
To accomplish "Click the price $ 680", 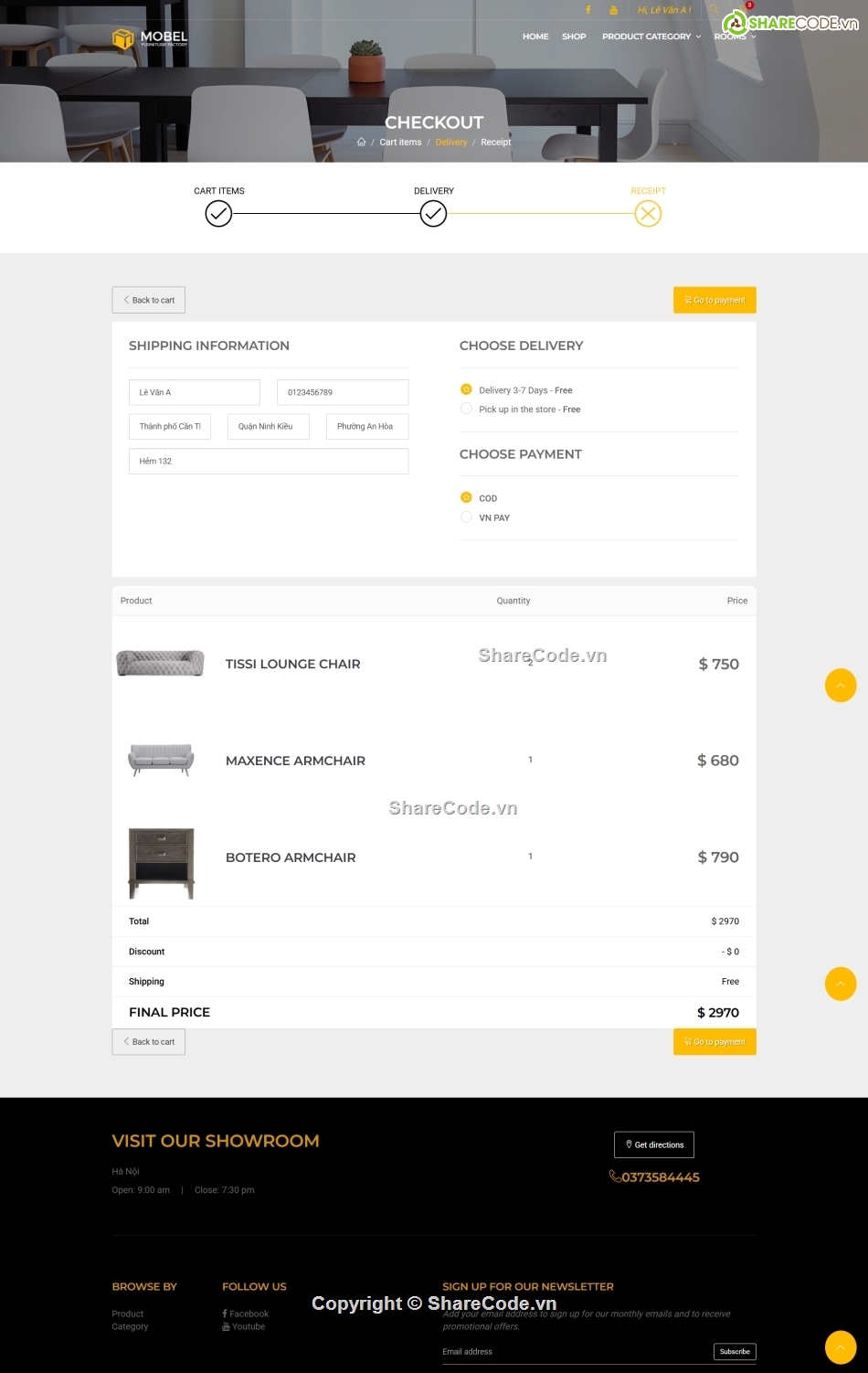I will click(x=718, y=761).
